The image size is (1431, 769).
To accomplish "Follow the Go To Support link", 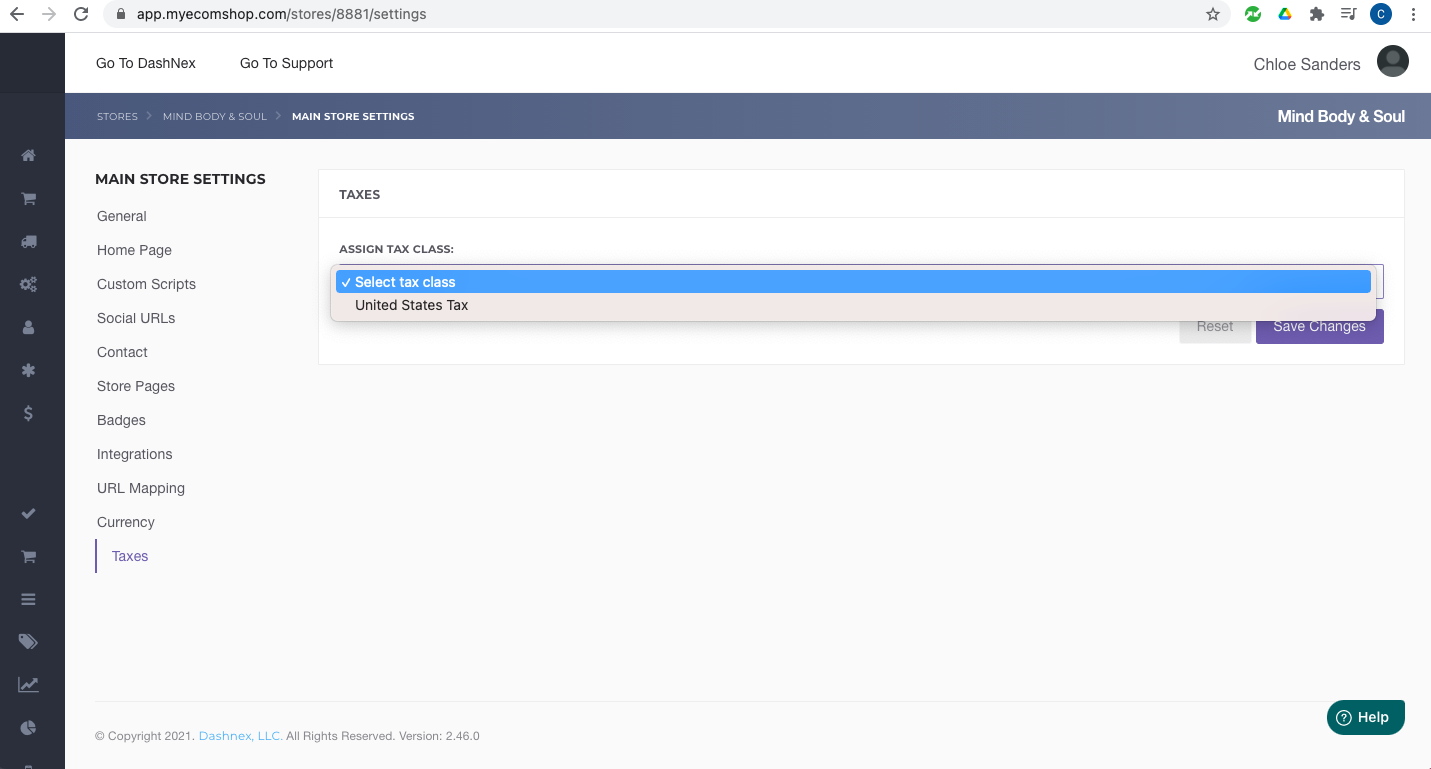I will point(286,63).
